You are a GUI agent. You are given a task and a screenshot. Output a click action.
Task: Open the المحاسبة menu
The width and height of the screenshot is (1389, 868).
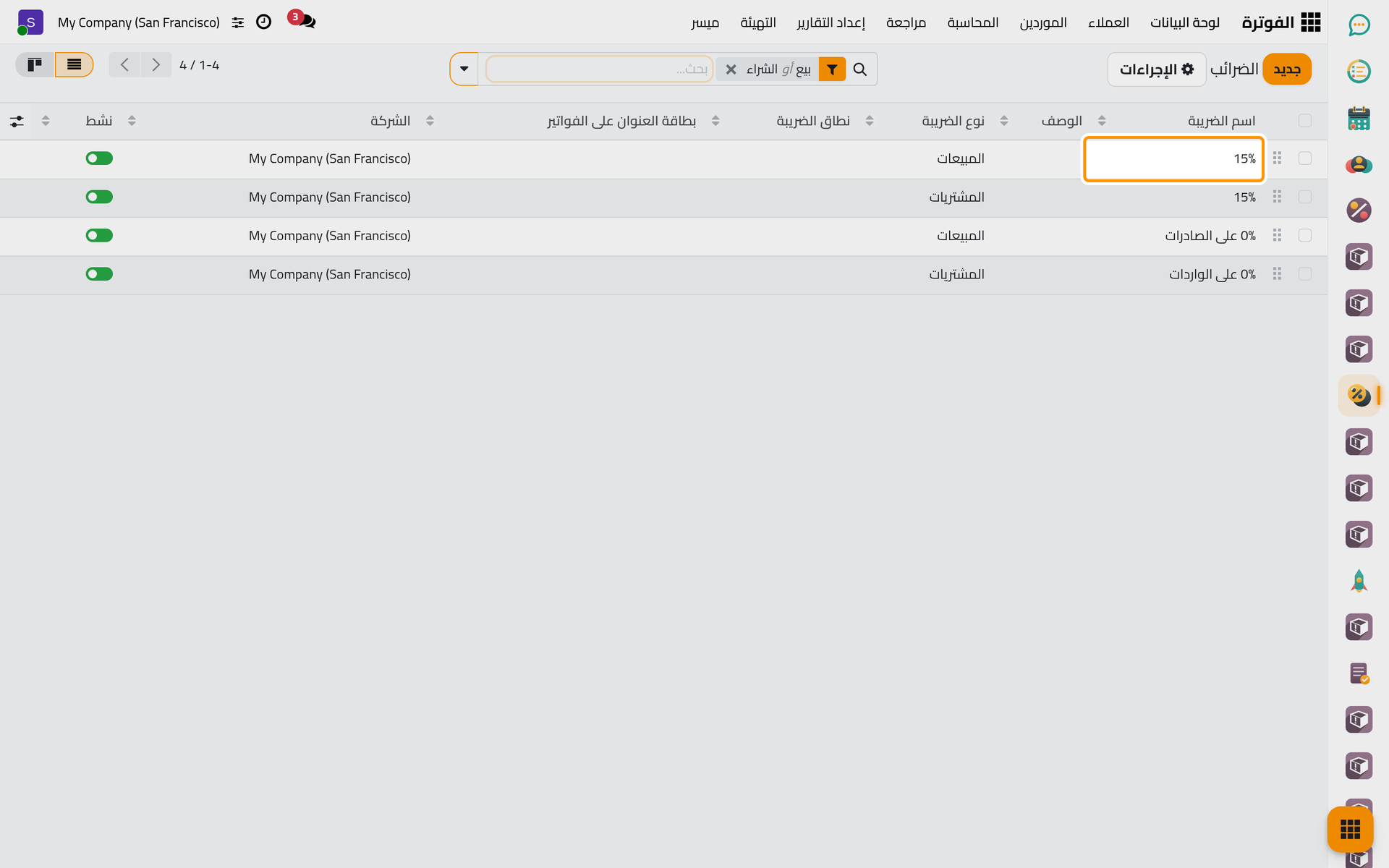[x=973, y=22]
